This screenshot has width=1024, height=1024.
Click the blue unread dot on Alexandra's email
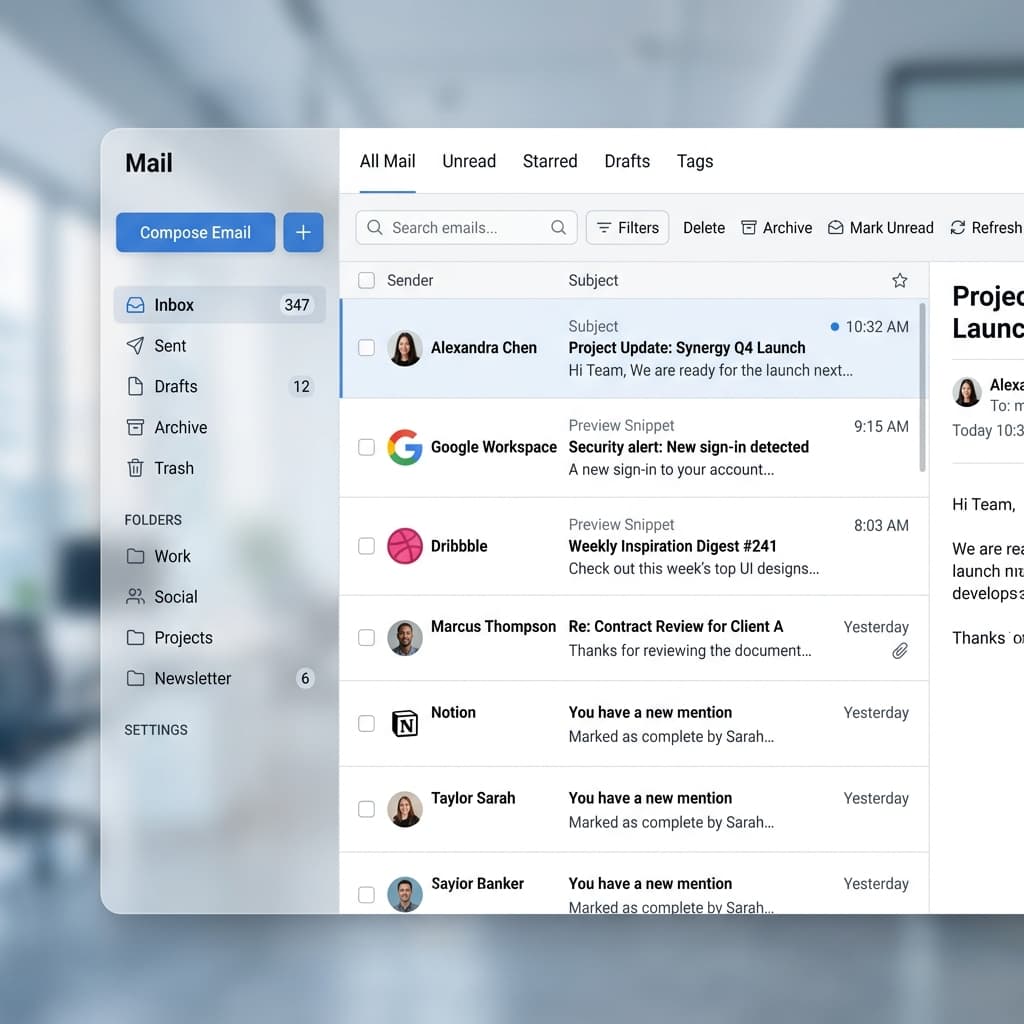835,327
